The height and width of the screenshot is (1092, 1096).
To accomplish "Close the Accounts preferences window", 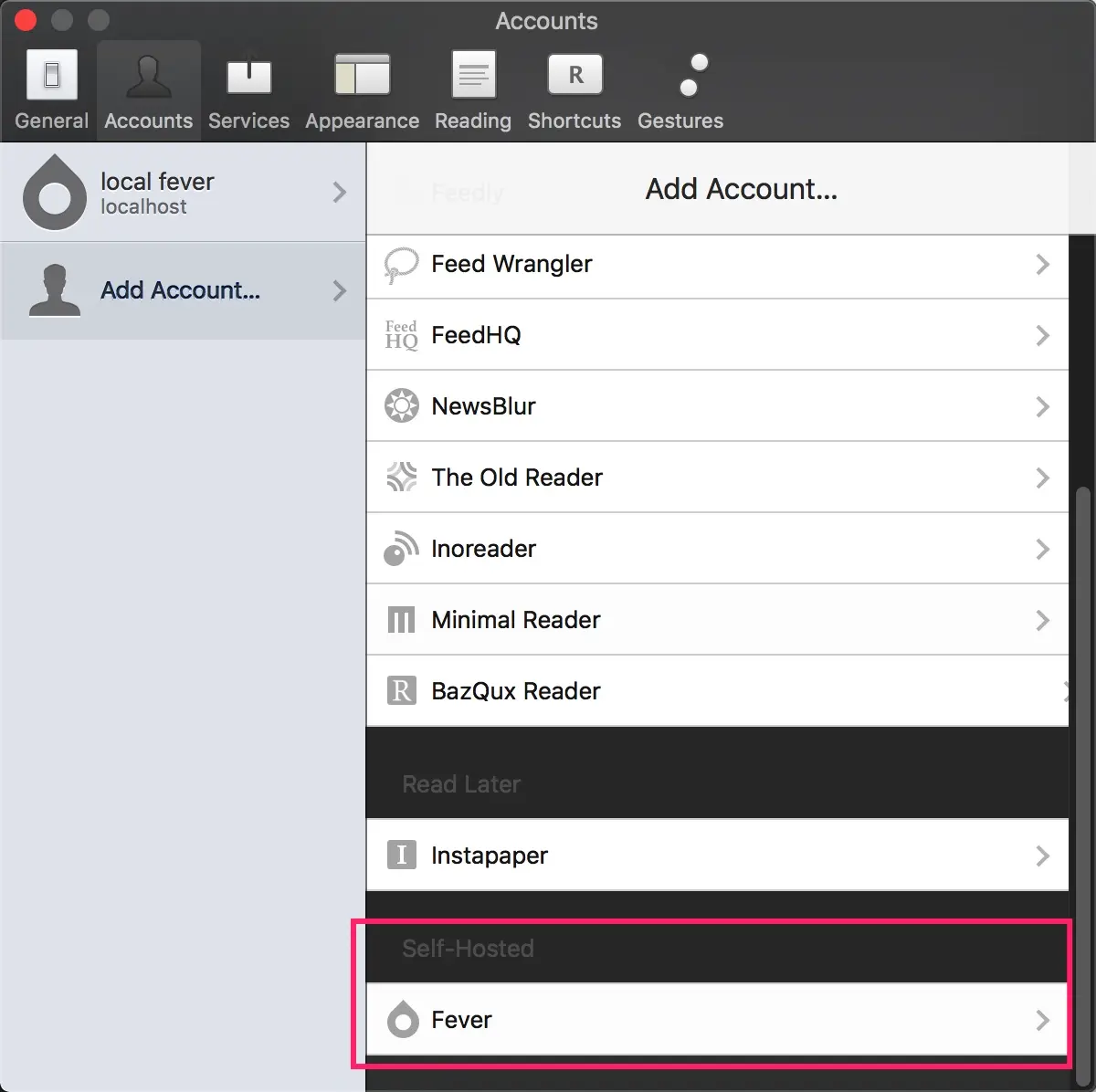I will click(x=26, y=19).
